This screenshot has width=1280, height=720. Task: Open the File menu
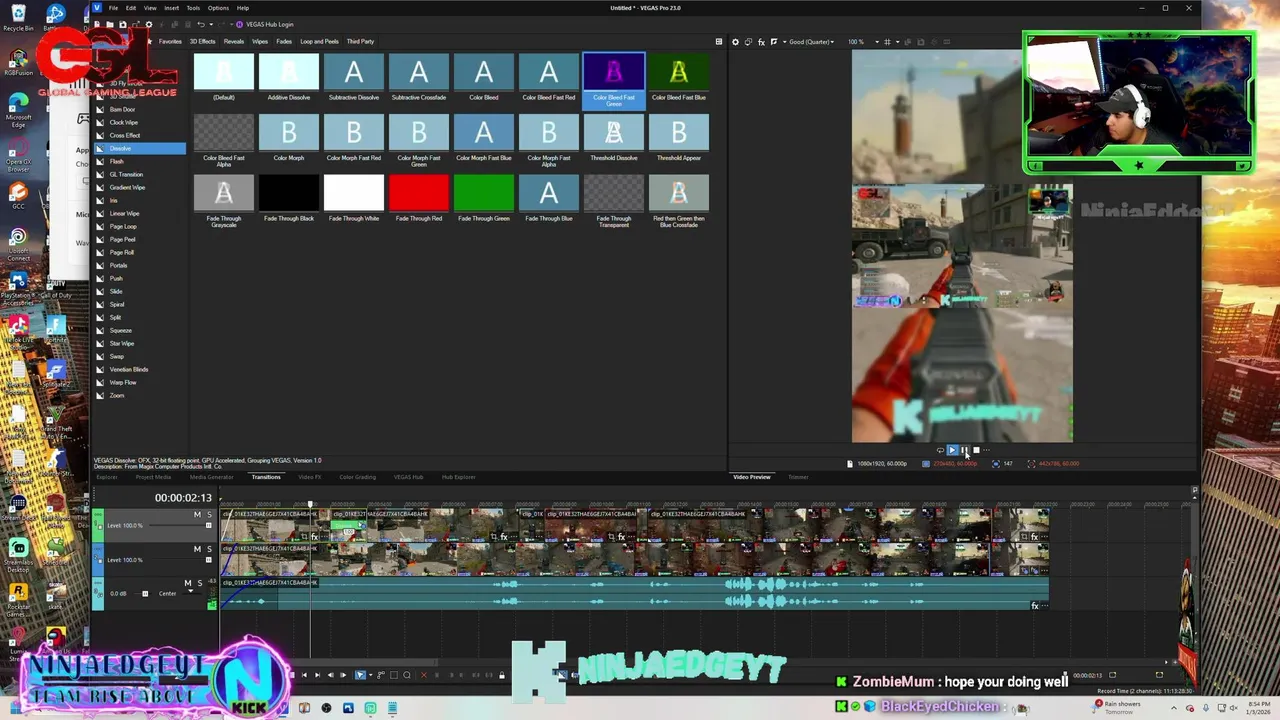(113, 8)
